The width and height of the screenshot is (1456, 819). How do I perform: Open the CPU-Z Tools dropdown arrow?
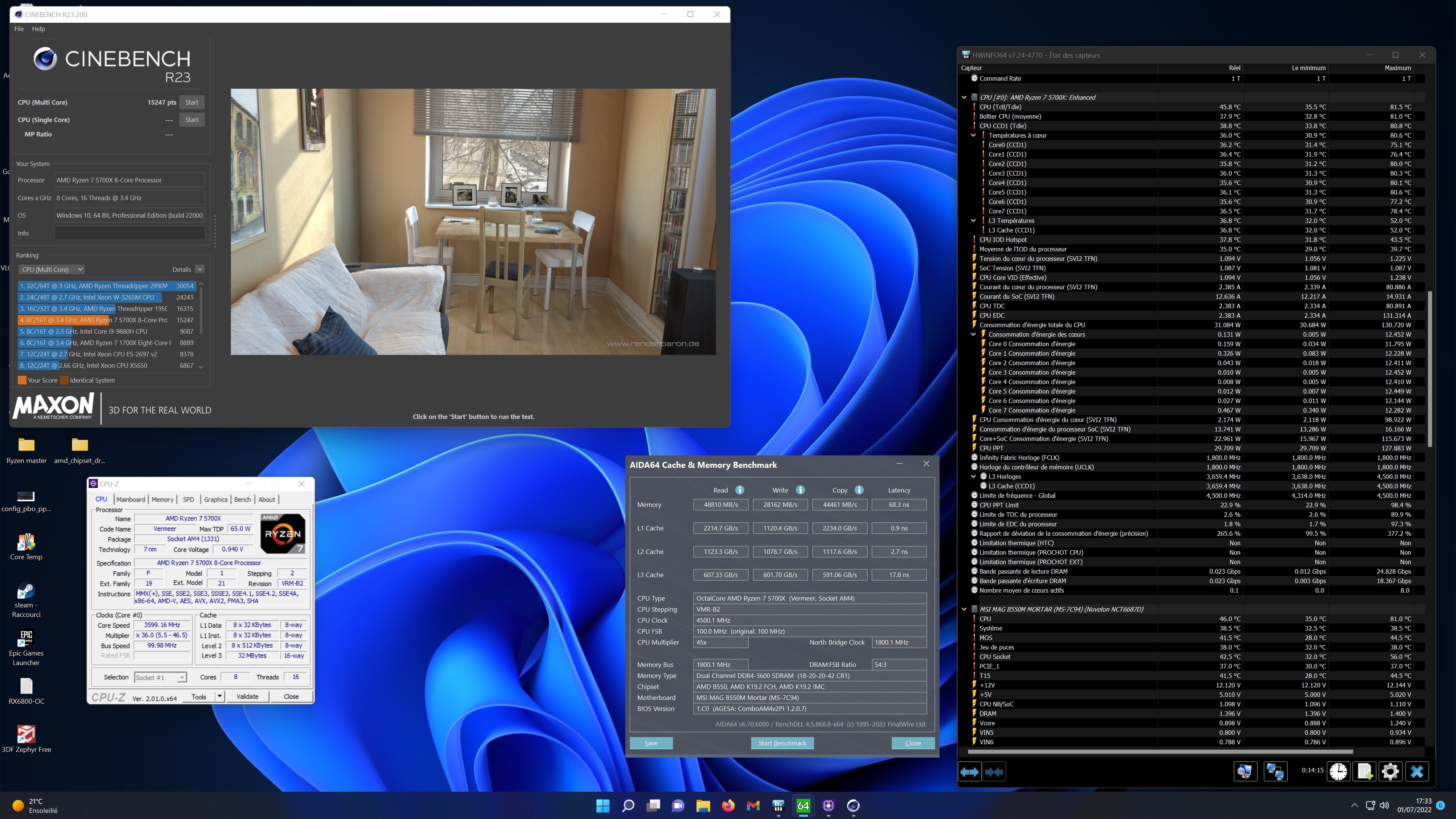click(x=219, y=697)
